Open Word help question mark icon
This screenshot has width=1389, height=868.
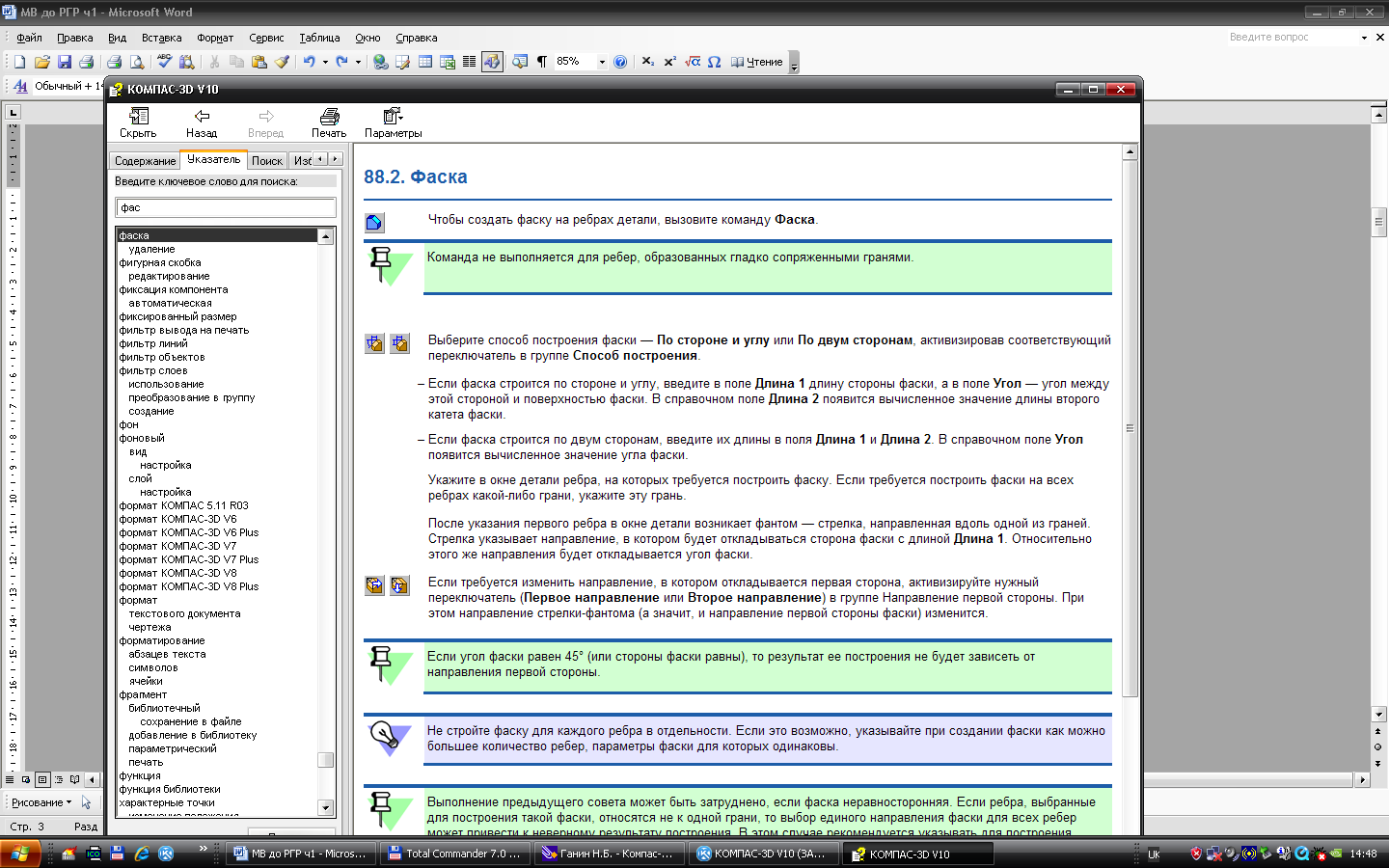pos(620,62)
